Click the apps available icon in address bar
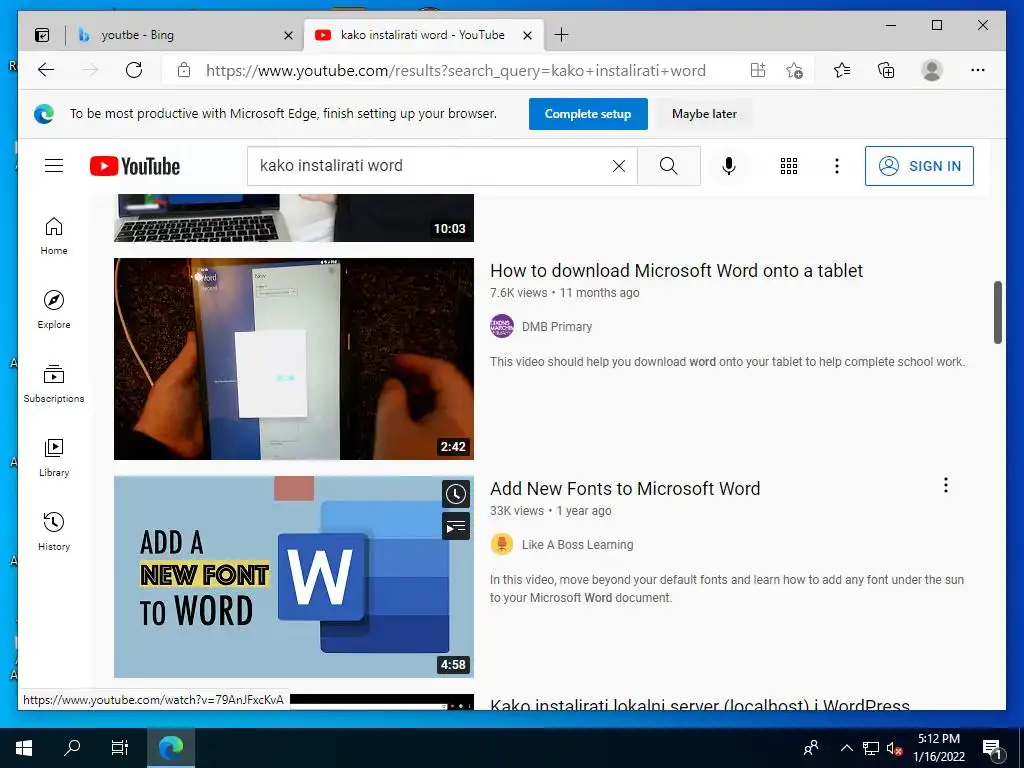Image resolution: width=1024 pixels, height=768 pixels. [758, 70]
